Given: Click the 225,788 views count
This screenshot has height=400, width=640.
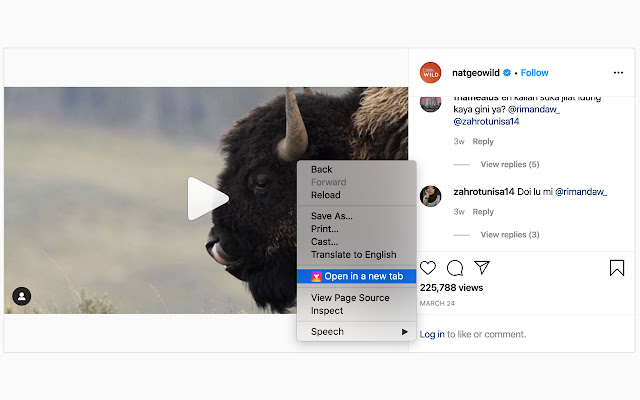Looking at the screenshot, I should tap(451, 288).
